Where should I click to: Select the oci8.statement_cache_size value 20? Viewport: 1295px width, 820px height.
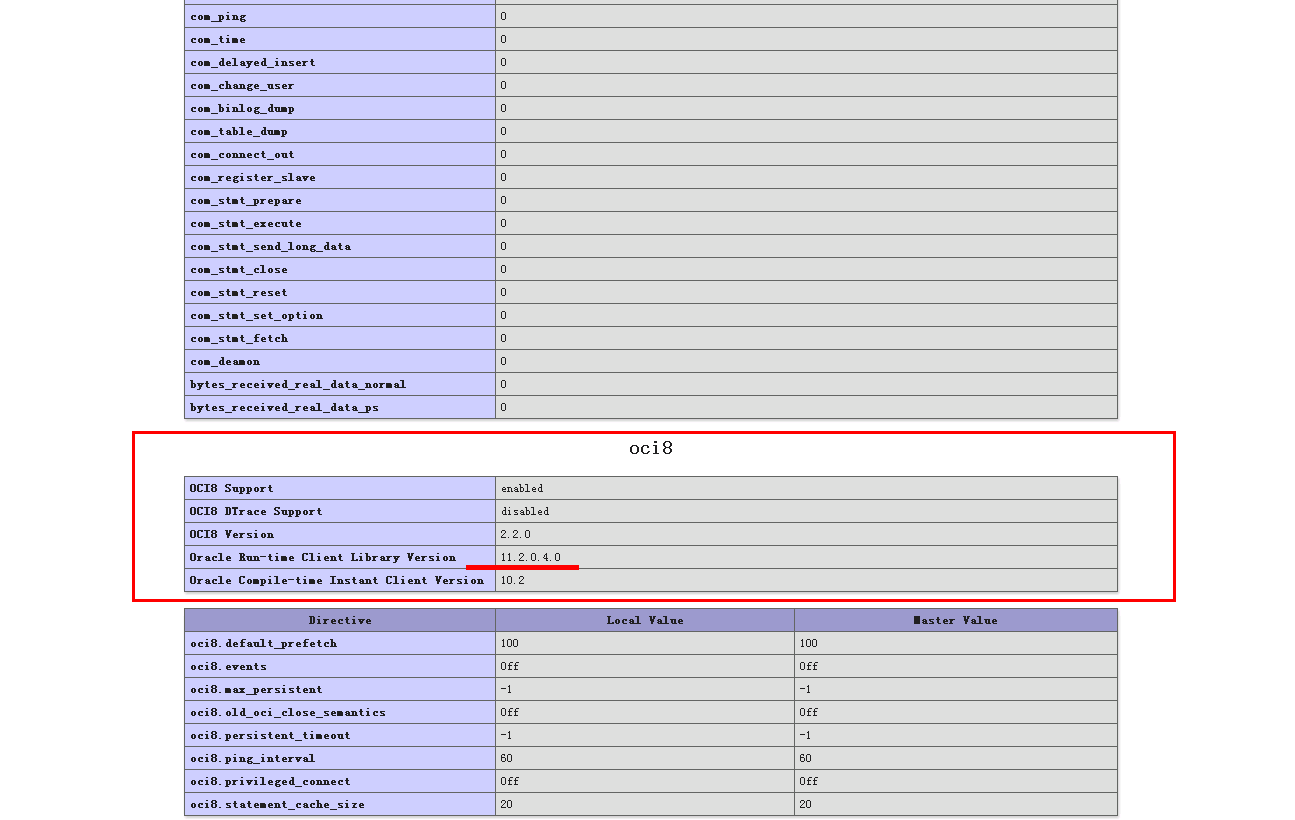point(505,804)
